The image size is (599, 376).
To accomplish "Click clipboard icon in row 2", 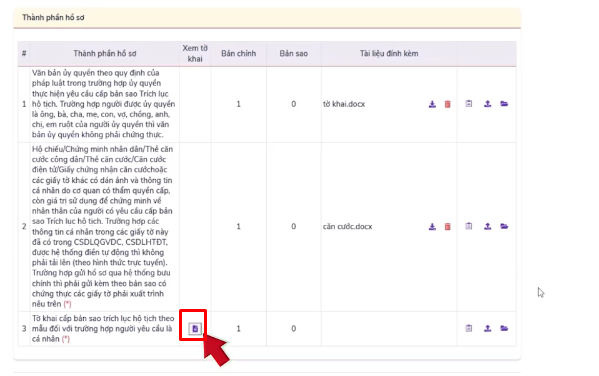I will tap(469, 226).
